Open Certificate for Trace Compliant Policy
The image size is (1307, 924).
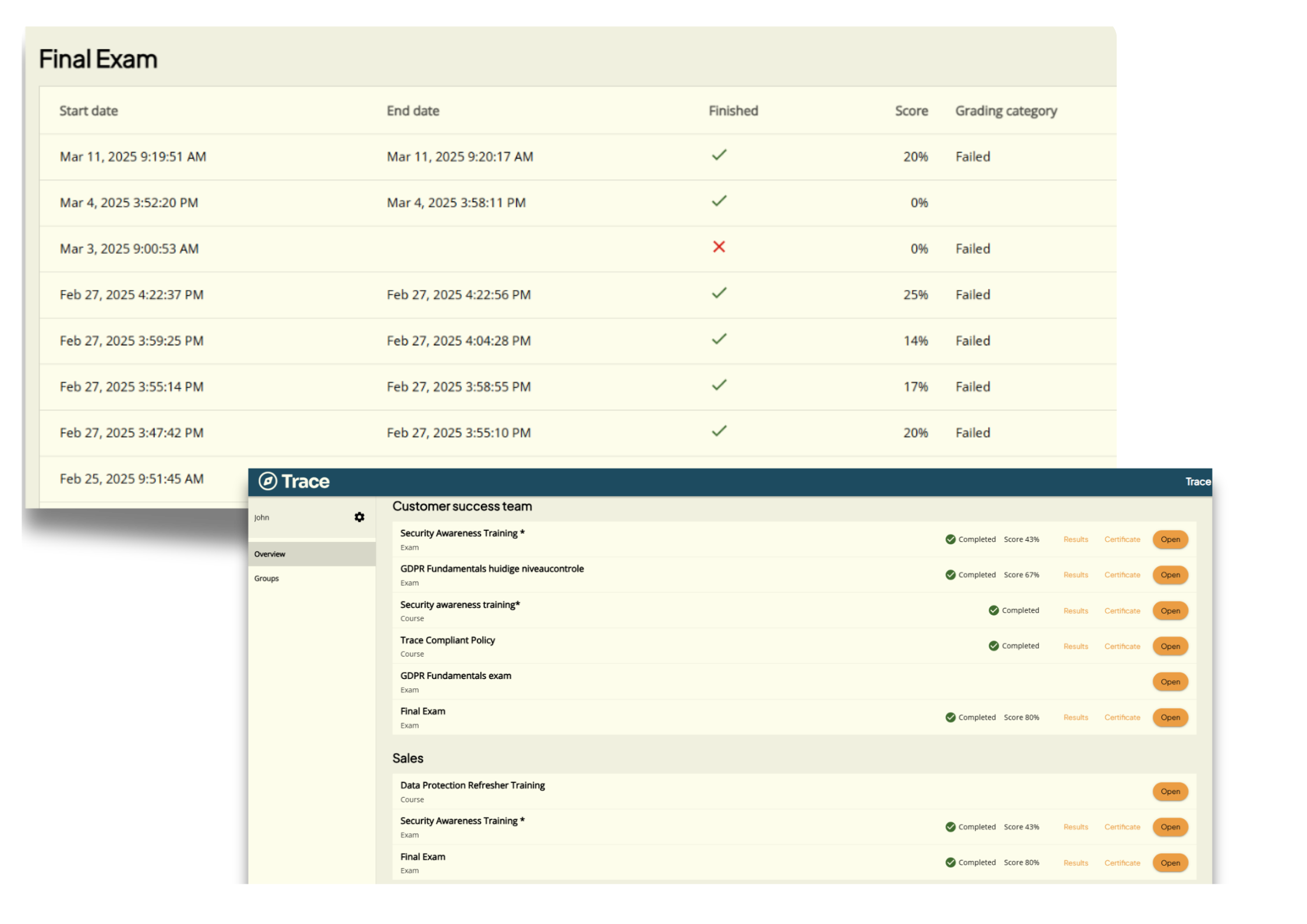coord(1122,646)
